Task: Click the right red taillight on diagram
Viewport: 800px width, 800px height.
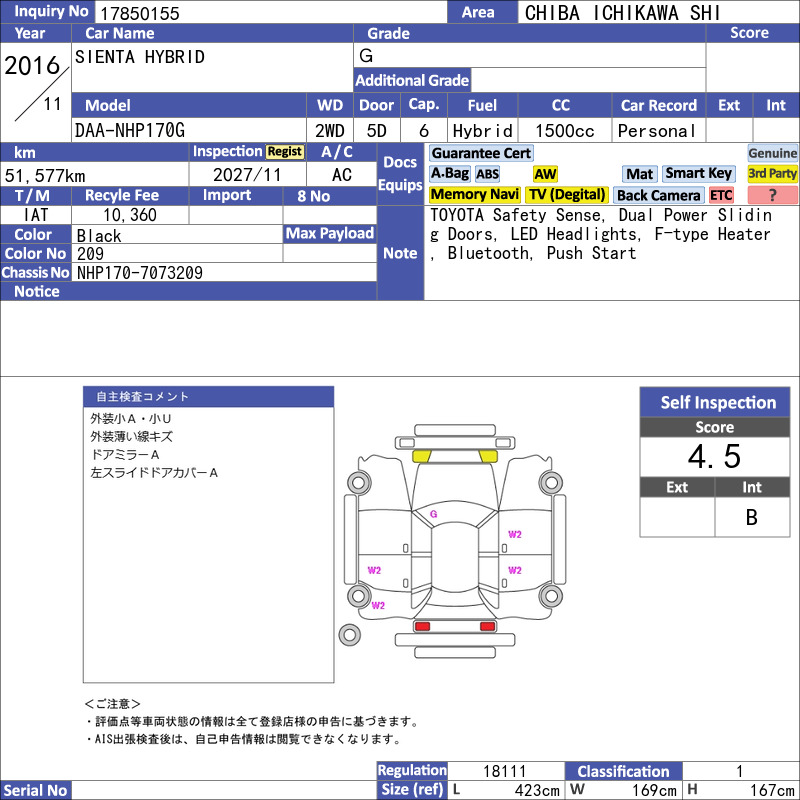Action: point(487,626)
